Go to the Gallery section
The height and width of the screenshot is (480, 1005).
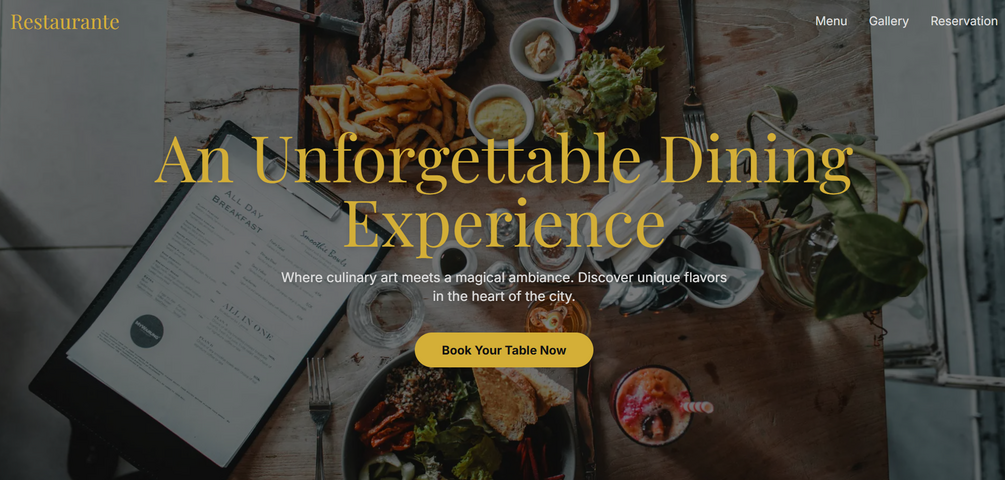888,21
